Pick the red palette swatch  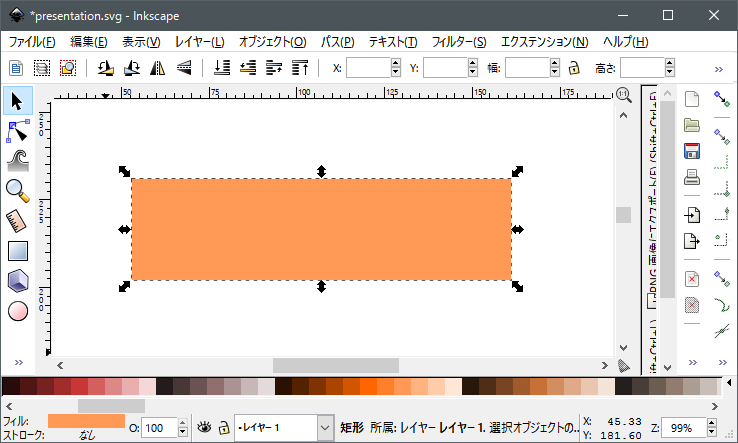[79, 387]
